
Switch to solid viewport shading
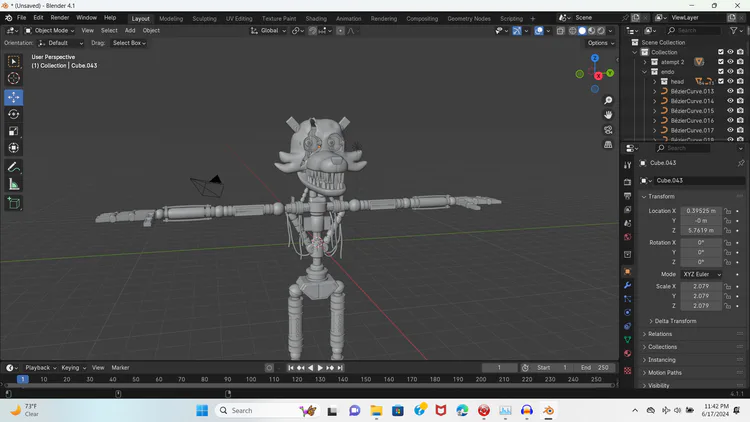tap(582, 31)
